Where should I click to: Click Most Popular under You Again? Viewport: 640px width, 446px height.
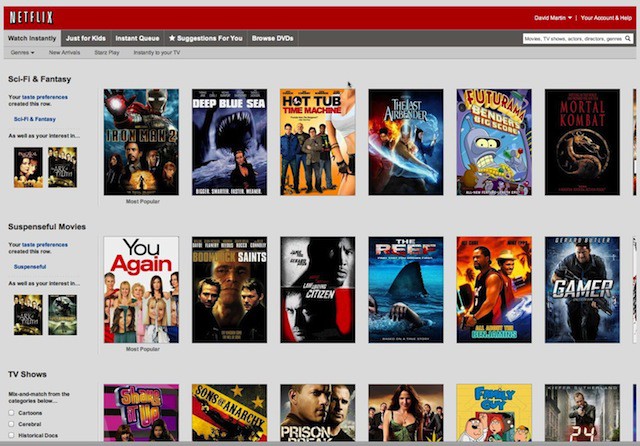coord(142,349)
